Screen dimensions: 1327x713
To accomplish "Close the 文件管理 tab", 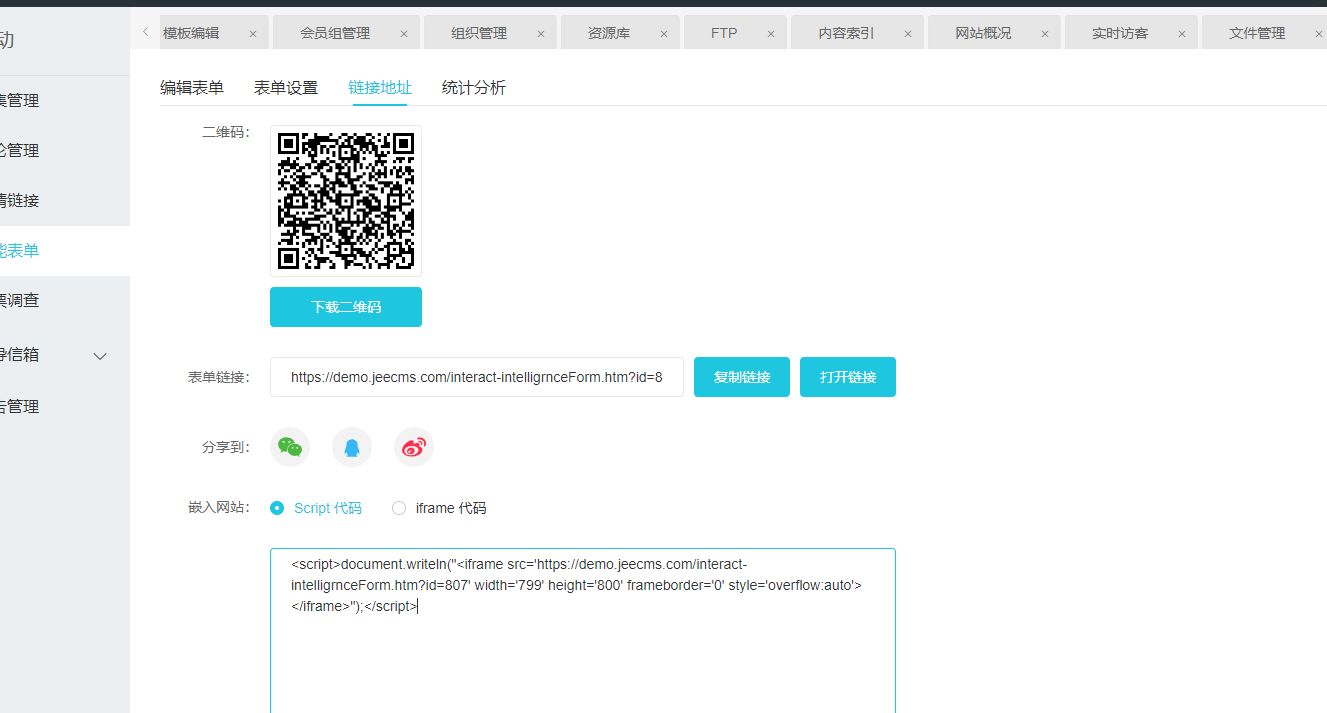I will coord(1319,33).
